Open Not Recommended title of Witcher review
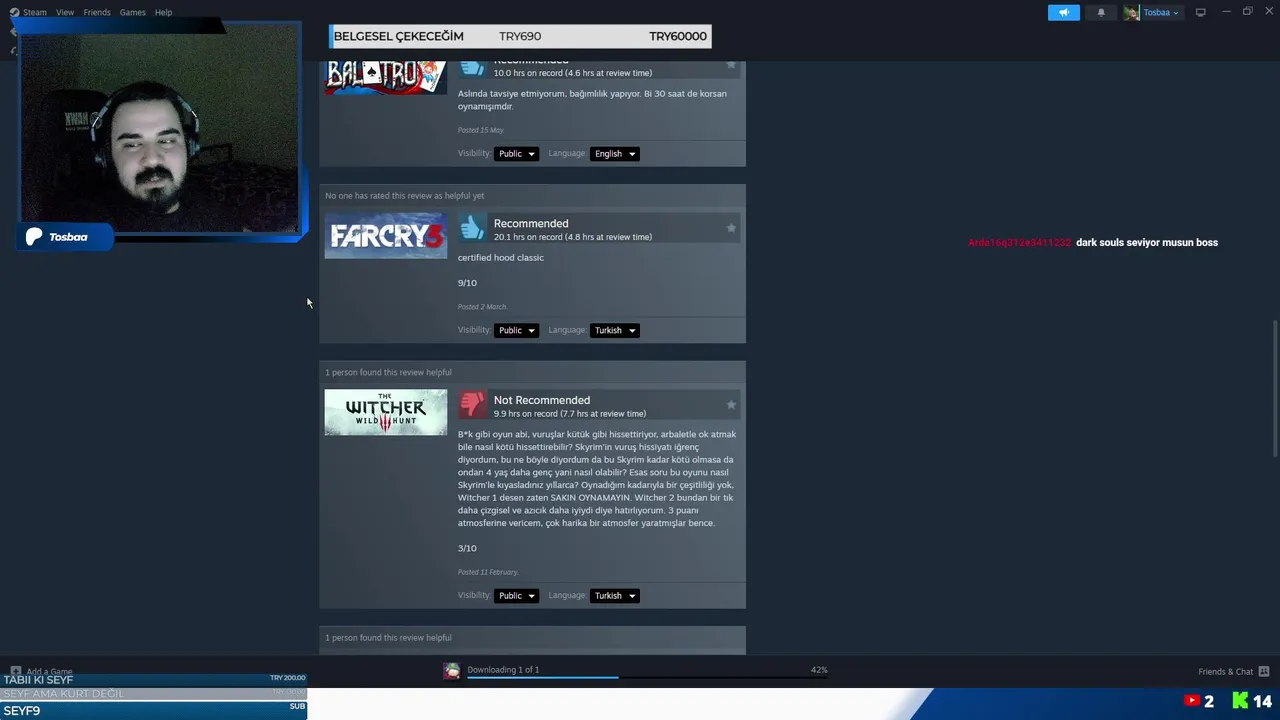Viewport: 1280px width, 720px height. point(542,400)
